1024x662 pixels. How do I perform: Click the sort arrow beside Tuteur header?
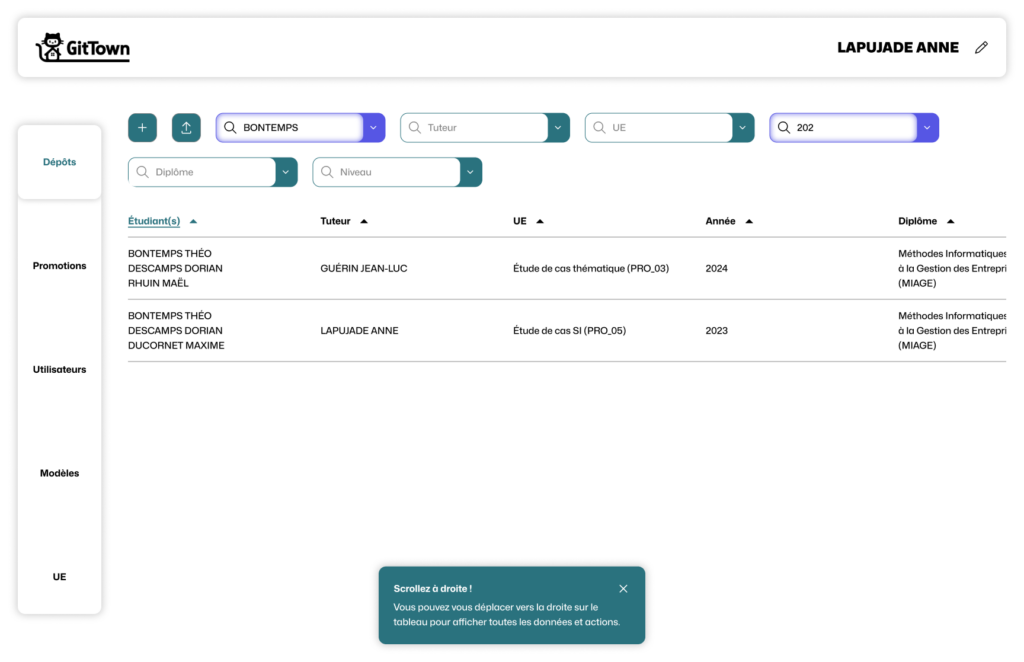[364, 221]
